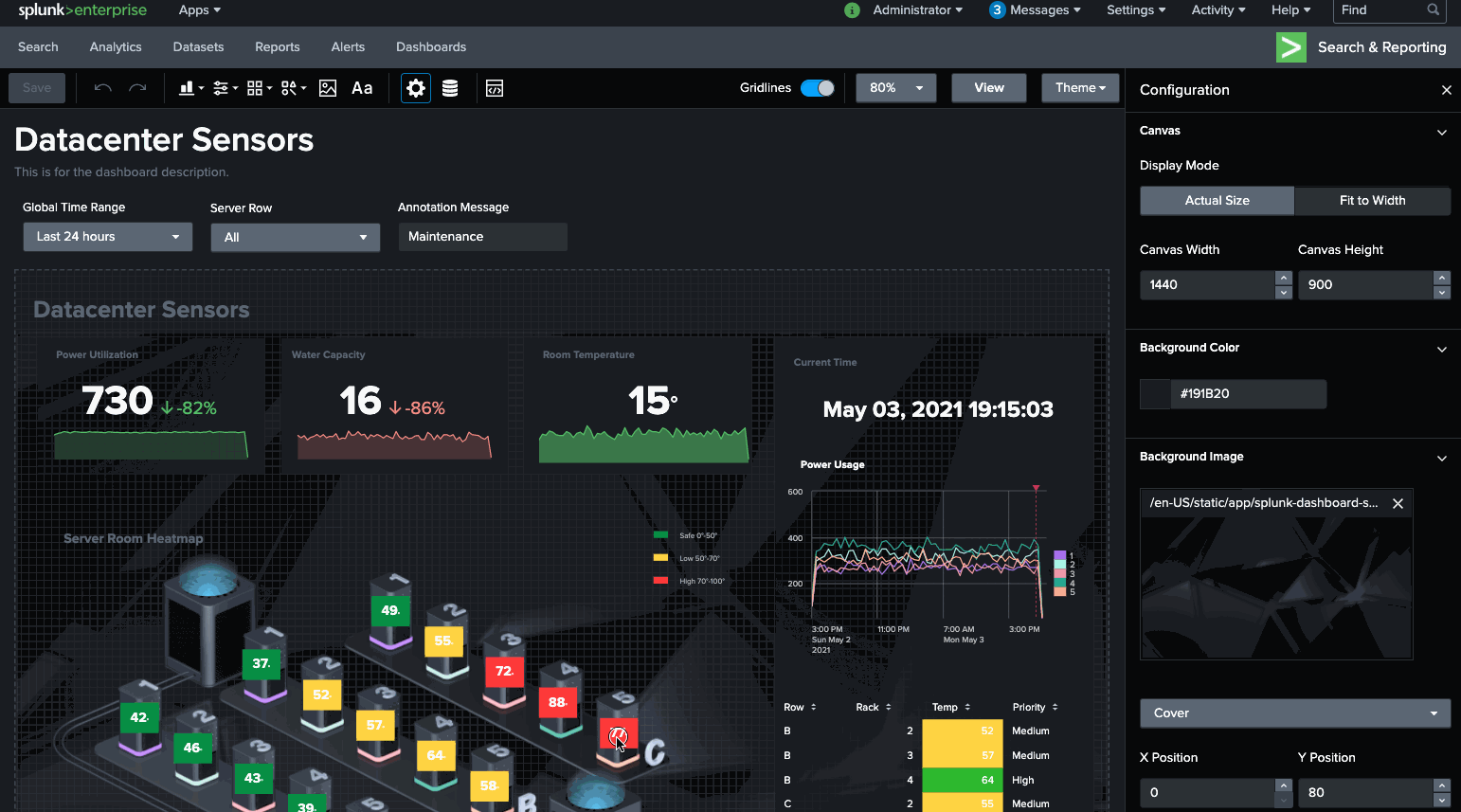Click the Search & Reporting app icon
The width and height of the screenshot is (1461, 812).
(1290, 46)
